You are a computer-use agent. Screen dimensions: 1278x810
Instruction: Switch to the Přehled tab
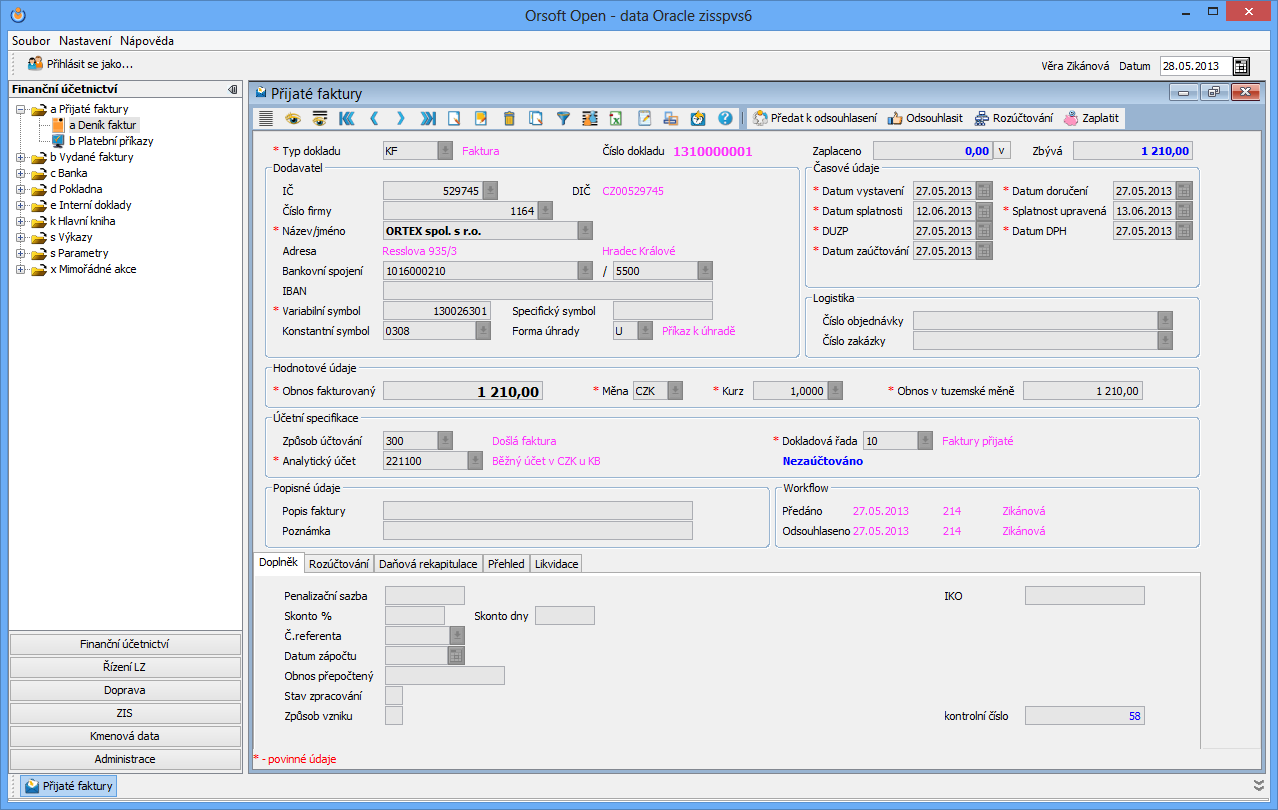506,564
